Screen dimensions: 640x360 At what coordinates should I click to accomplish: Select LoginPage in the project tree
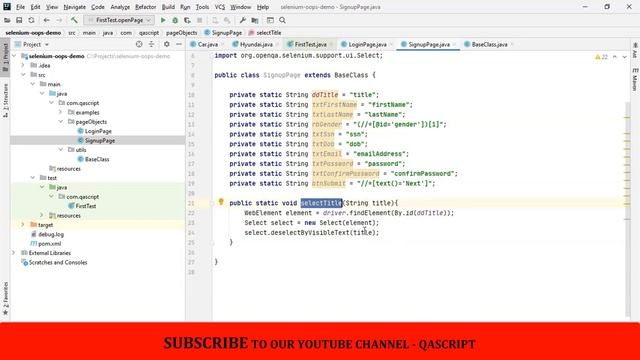click(98, 131)
